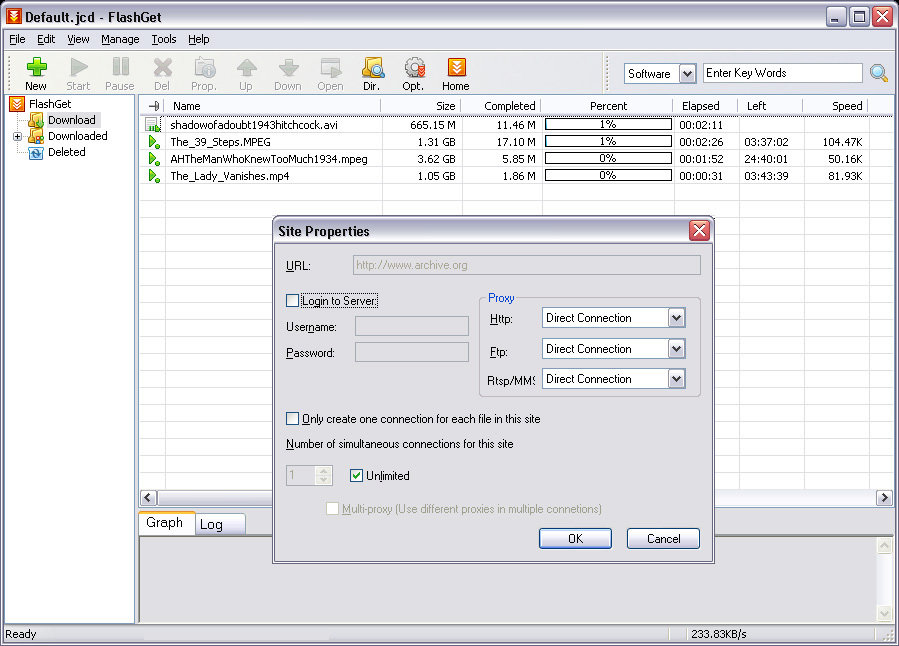Open the Edit menu
The image size is (899, 646).
46,39
